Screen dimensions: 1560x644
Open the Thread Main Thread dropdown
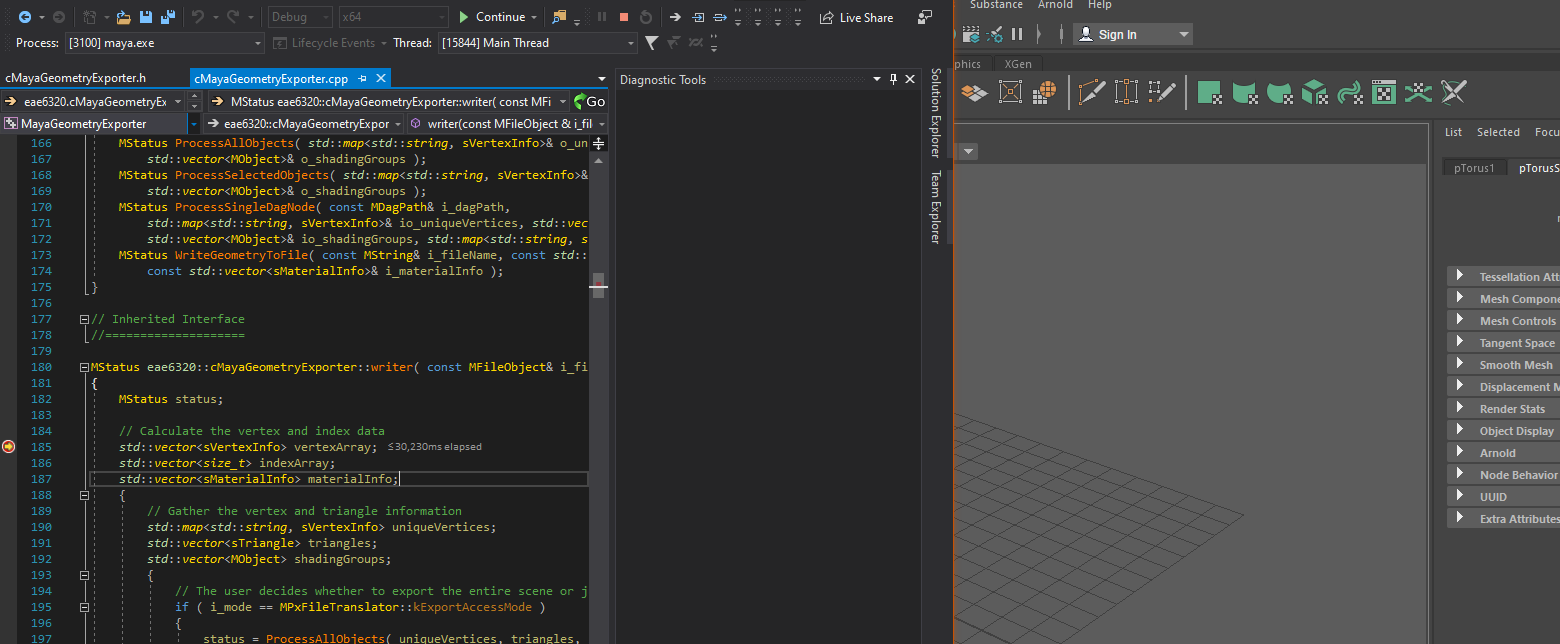coord(536,43)
